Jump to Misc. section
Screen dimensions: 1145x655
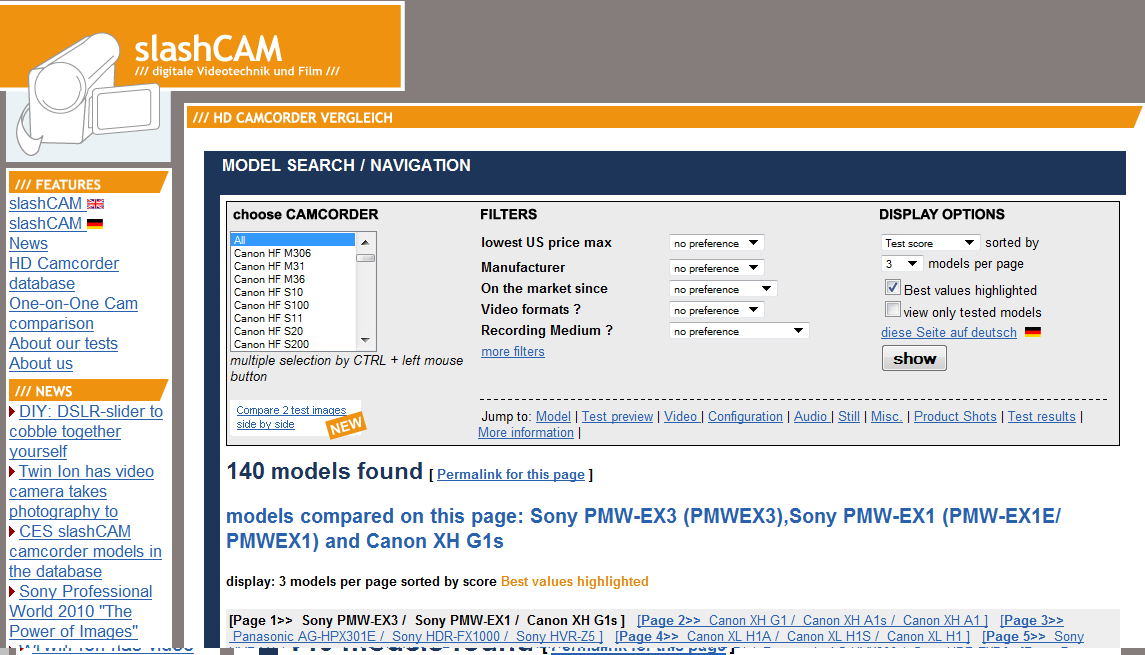point(886,416)
